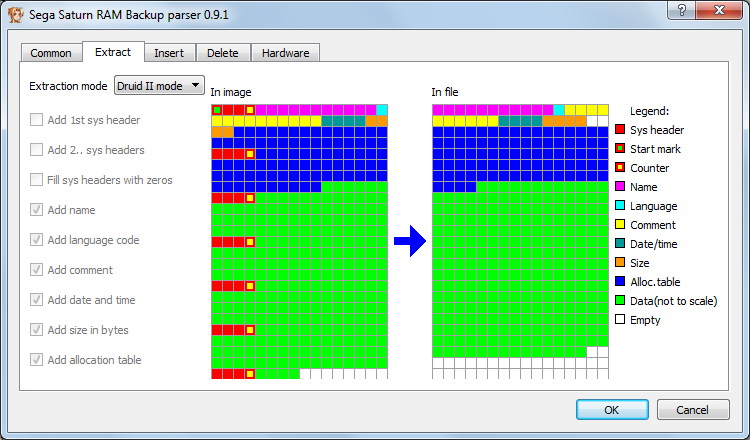The image size is (750, 440).
Task: Open the Hardware tab
Action: [286, 53]
